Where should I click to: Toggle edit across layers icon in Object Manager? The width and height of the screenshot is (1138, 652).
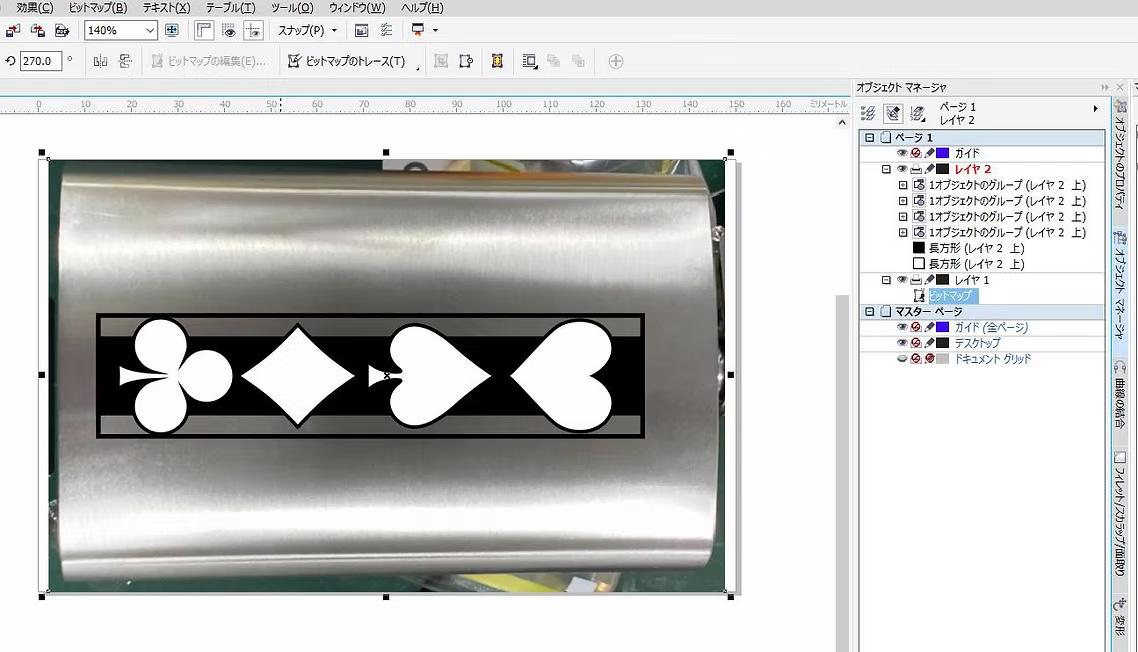[893, 113]
